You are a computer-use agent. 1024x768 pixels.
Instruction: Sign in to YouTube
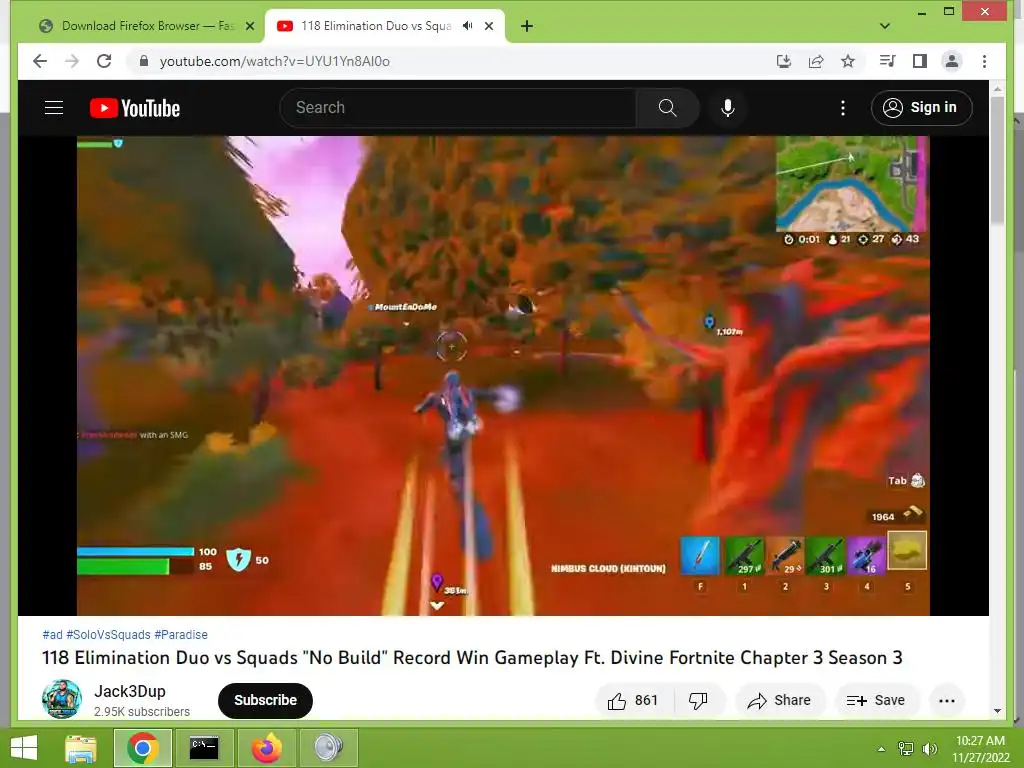click(x=921, y=108)
